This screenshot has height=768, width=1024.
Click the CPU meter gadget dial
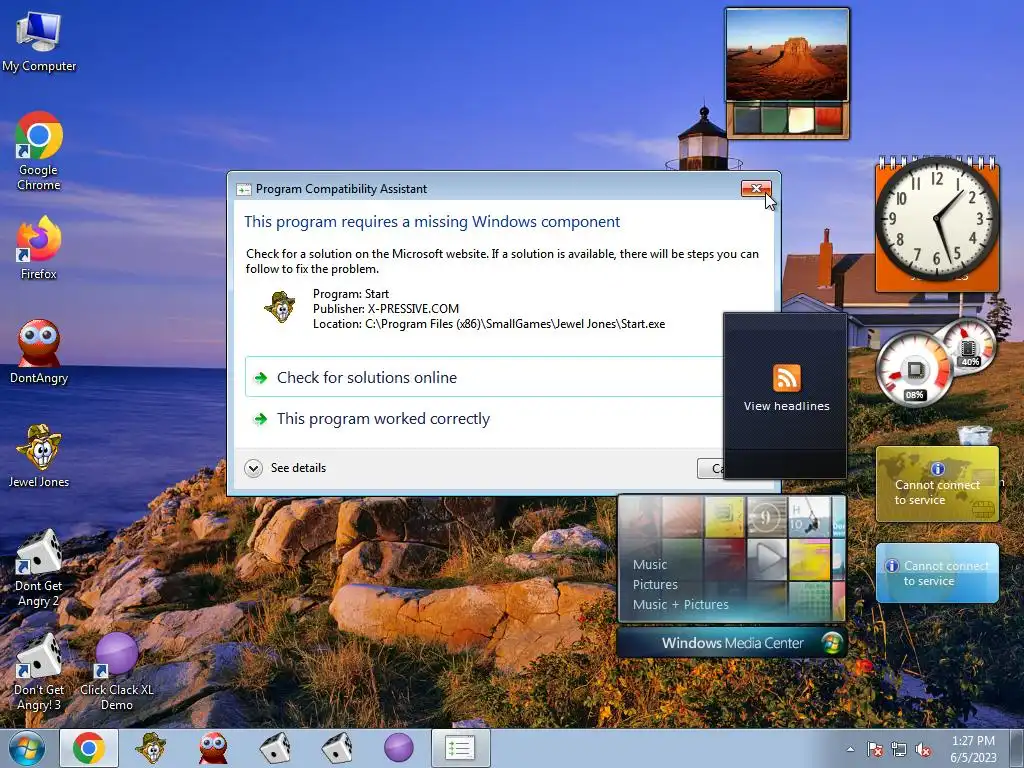coord(914,370)
